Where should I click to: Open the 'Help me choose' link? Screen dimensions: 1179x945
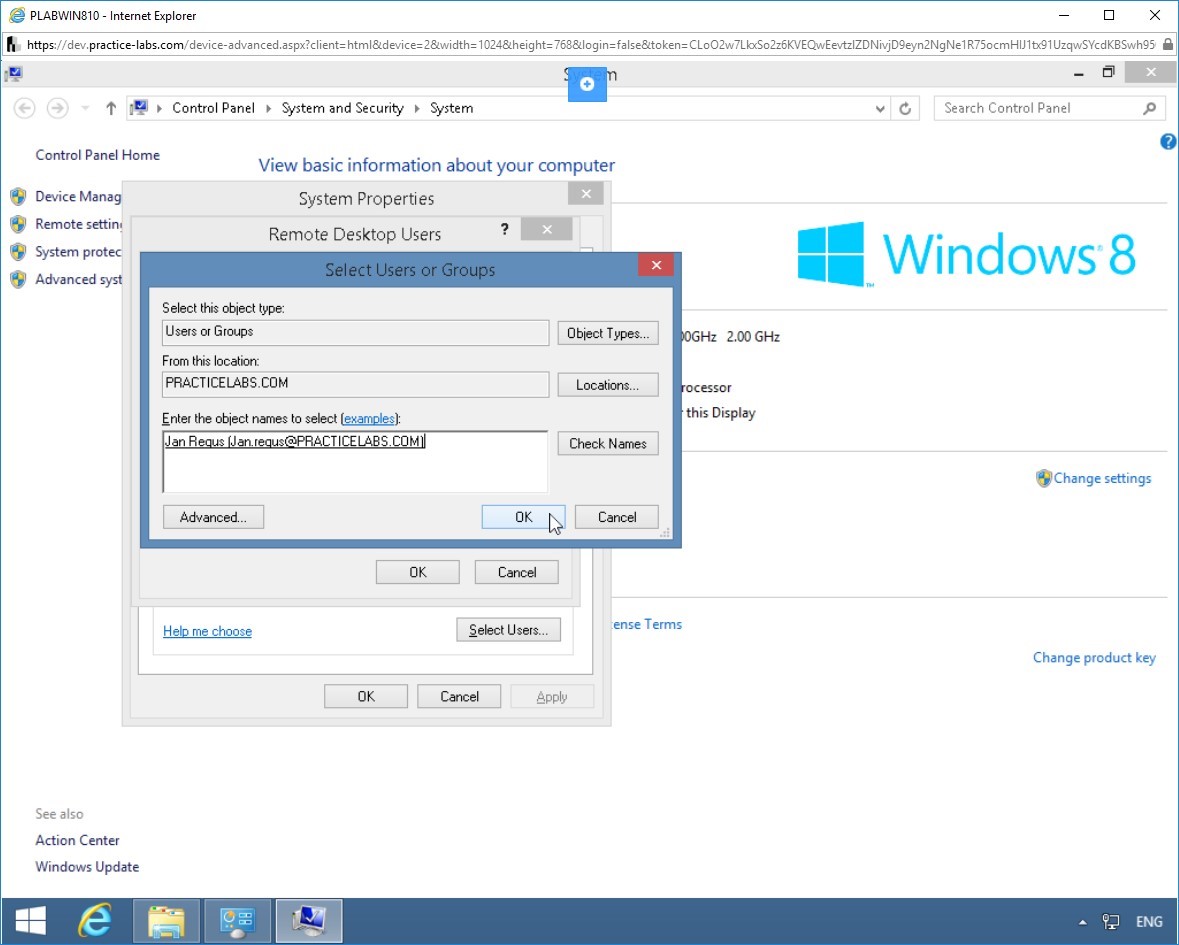coord(208,631)
